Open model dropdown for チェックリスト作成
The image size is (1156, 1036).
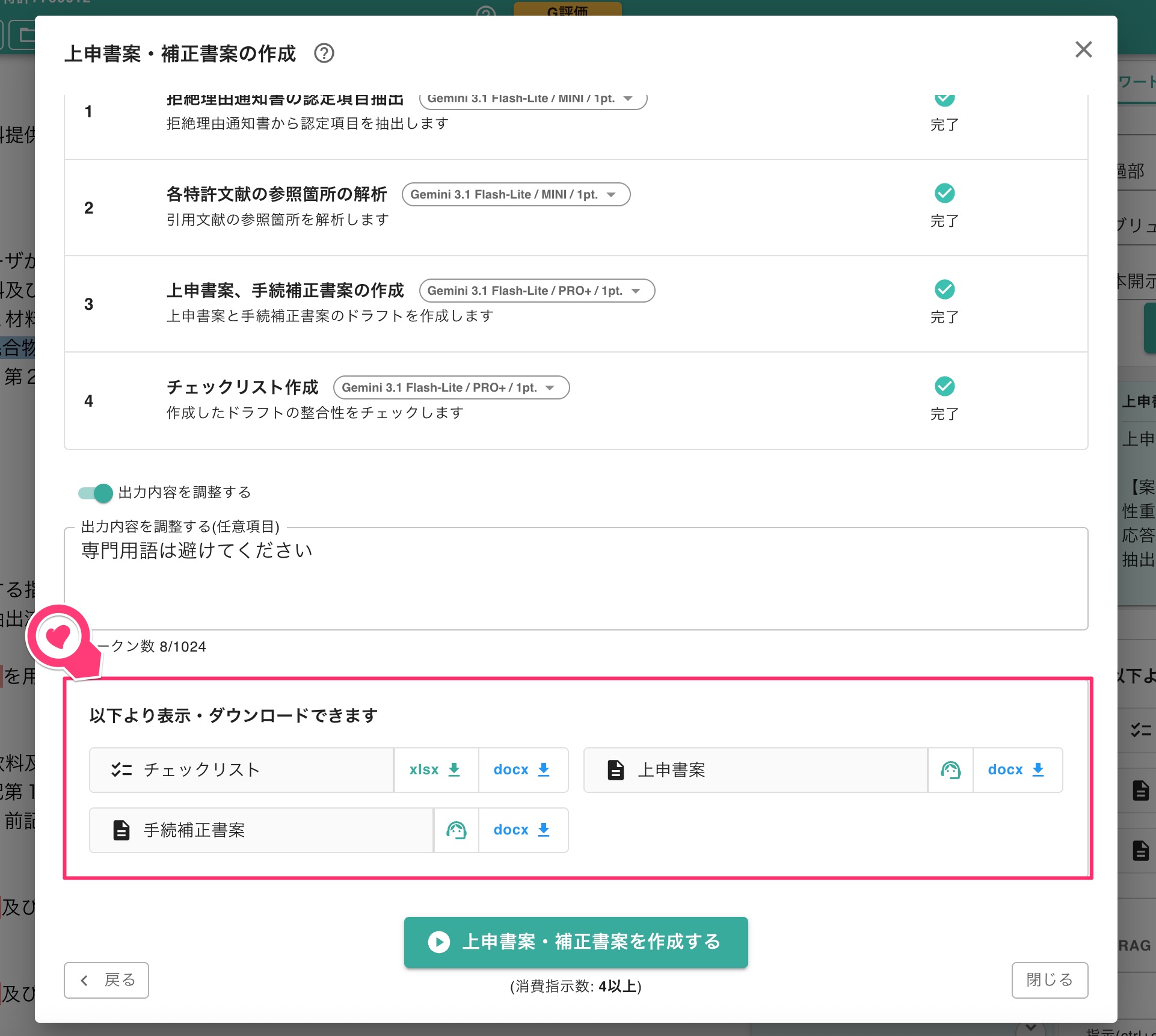451,387
